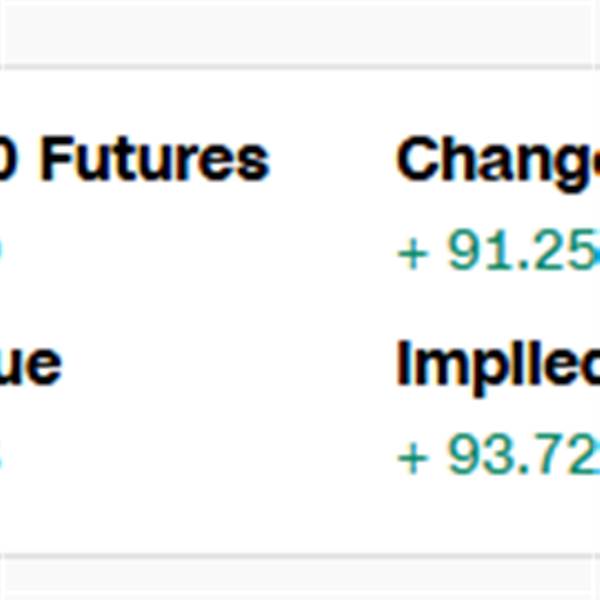Click the blue futures price under Futures heading

[1, 250]
